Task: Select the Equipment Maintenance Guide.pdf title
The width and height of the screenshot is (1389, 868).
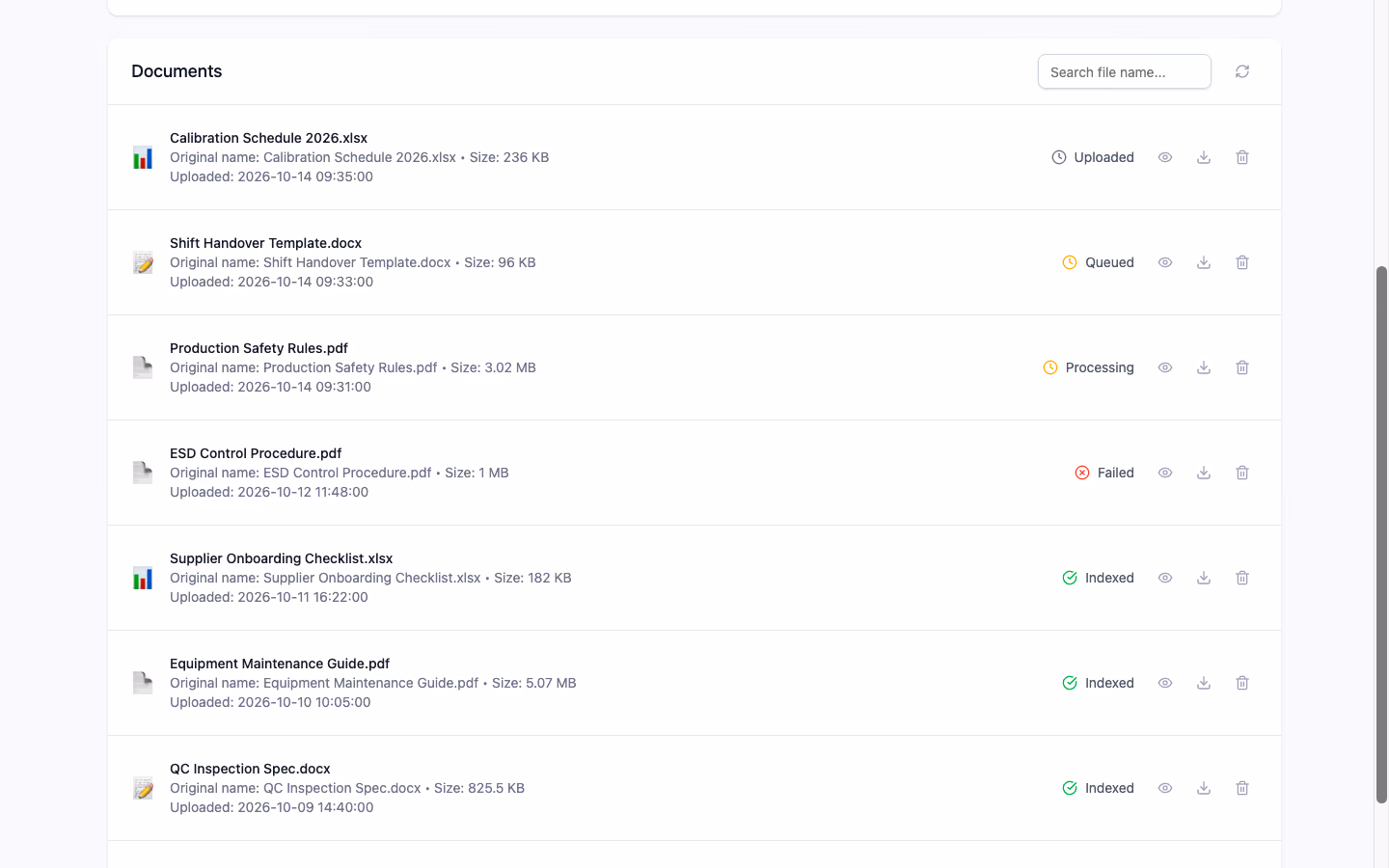Action: click(280, 664)
